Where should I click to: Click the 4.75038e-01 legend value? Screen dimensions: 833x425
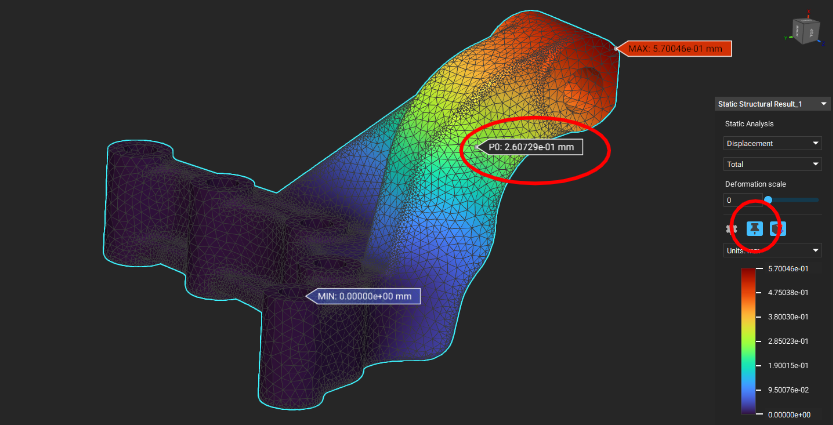click(x=788, y=293)
